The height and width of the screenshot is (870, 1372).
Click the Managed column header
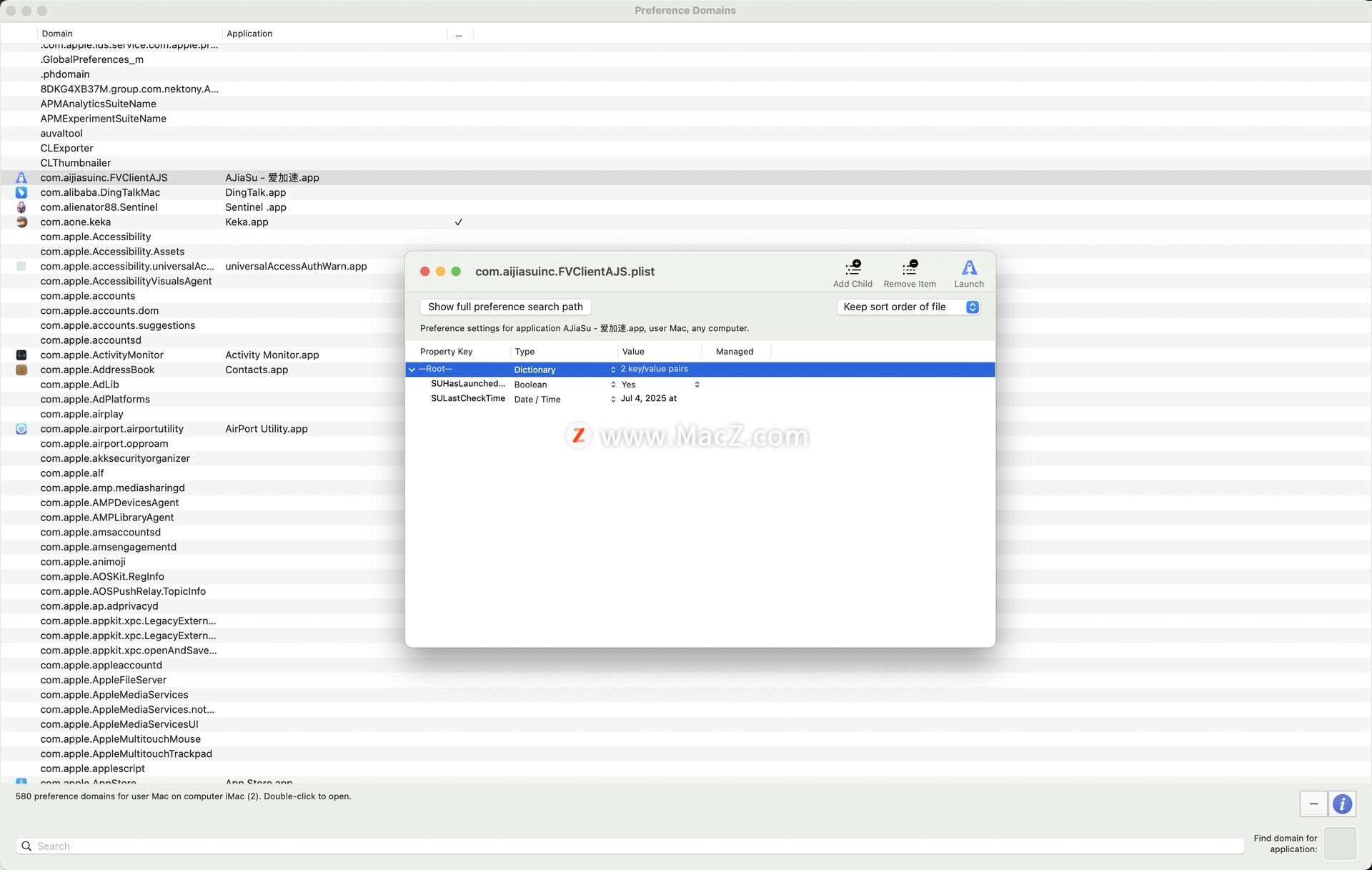(736, 352)
